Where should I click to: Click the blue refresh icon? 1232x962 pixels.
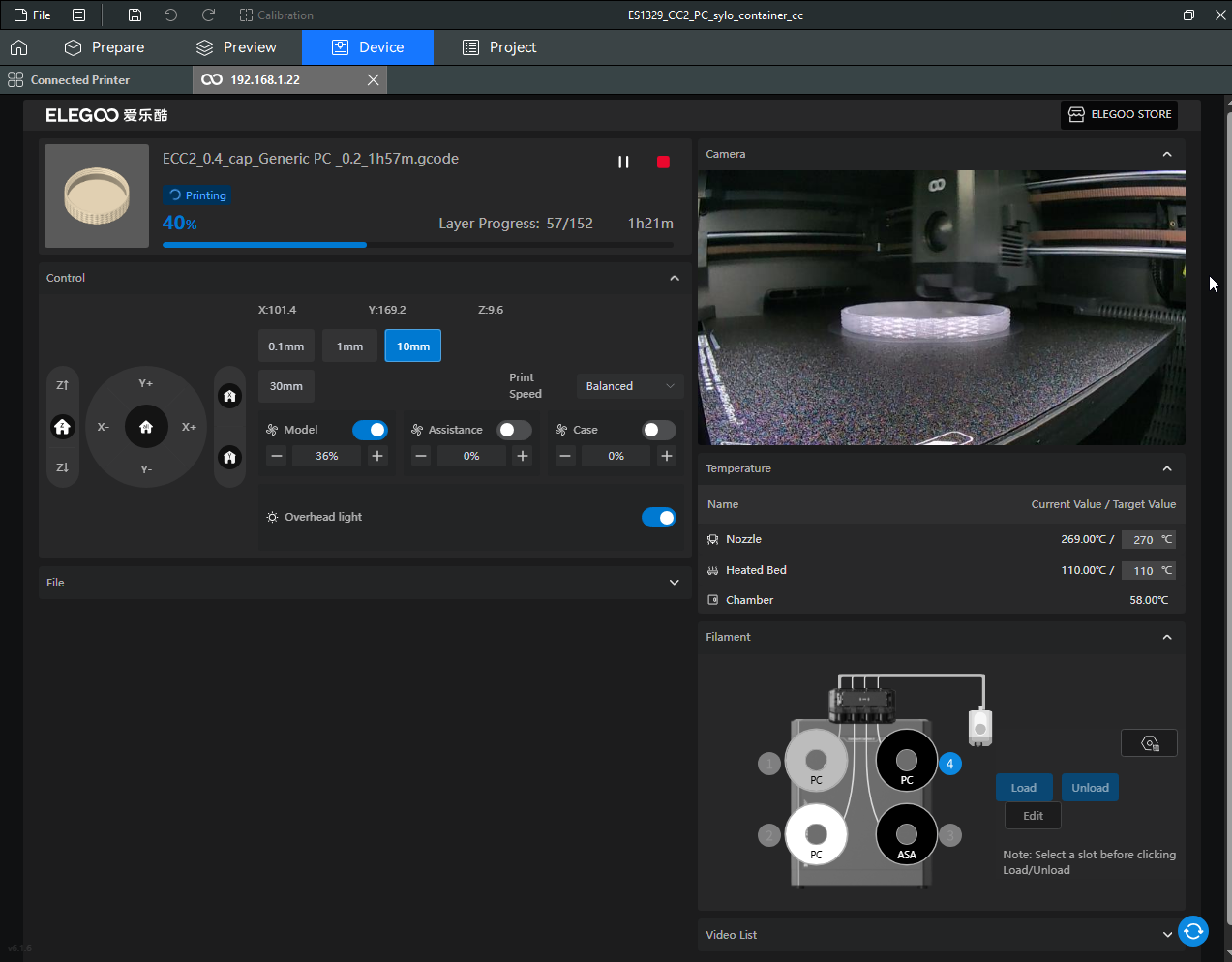pos(1193,931)
